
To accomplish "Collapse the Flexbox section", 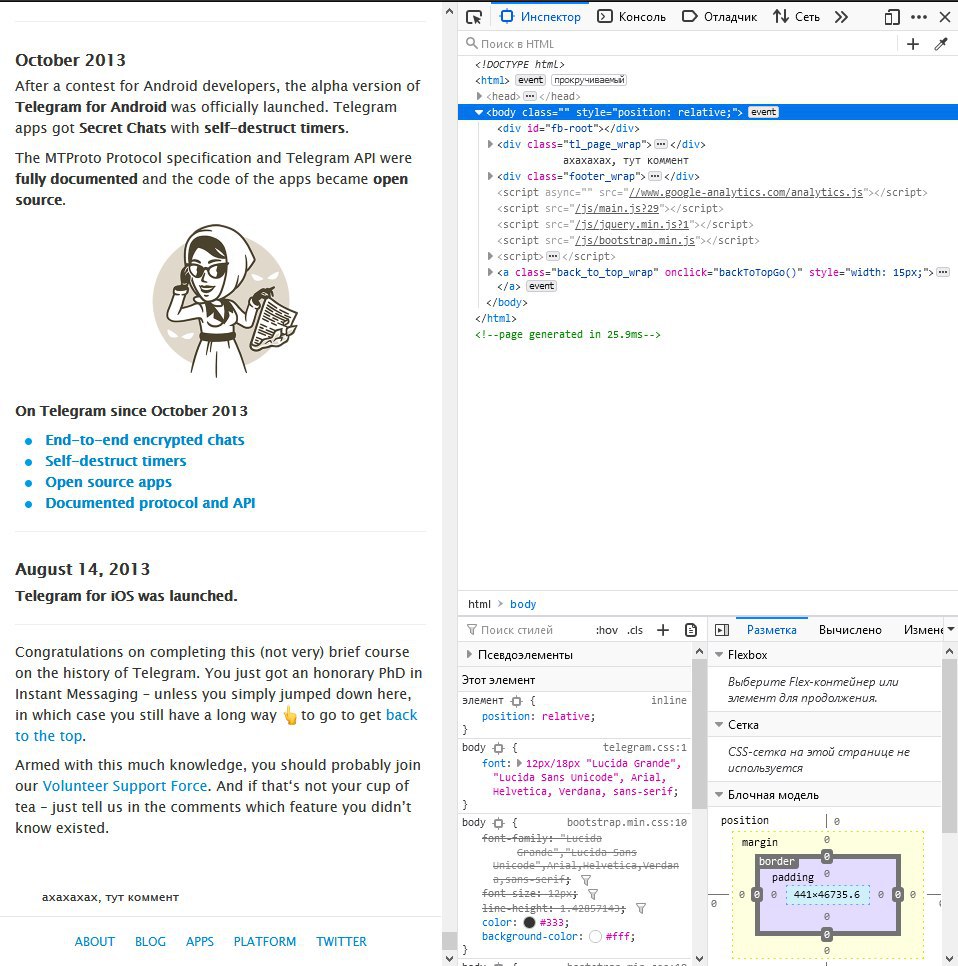I will click(718, 654).
